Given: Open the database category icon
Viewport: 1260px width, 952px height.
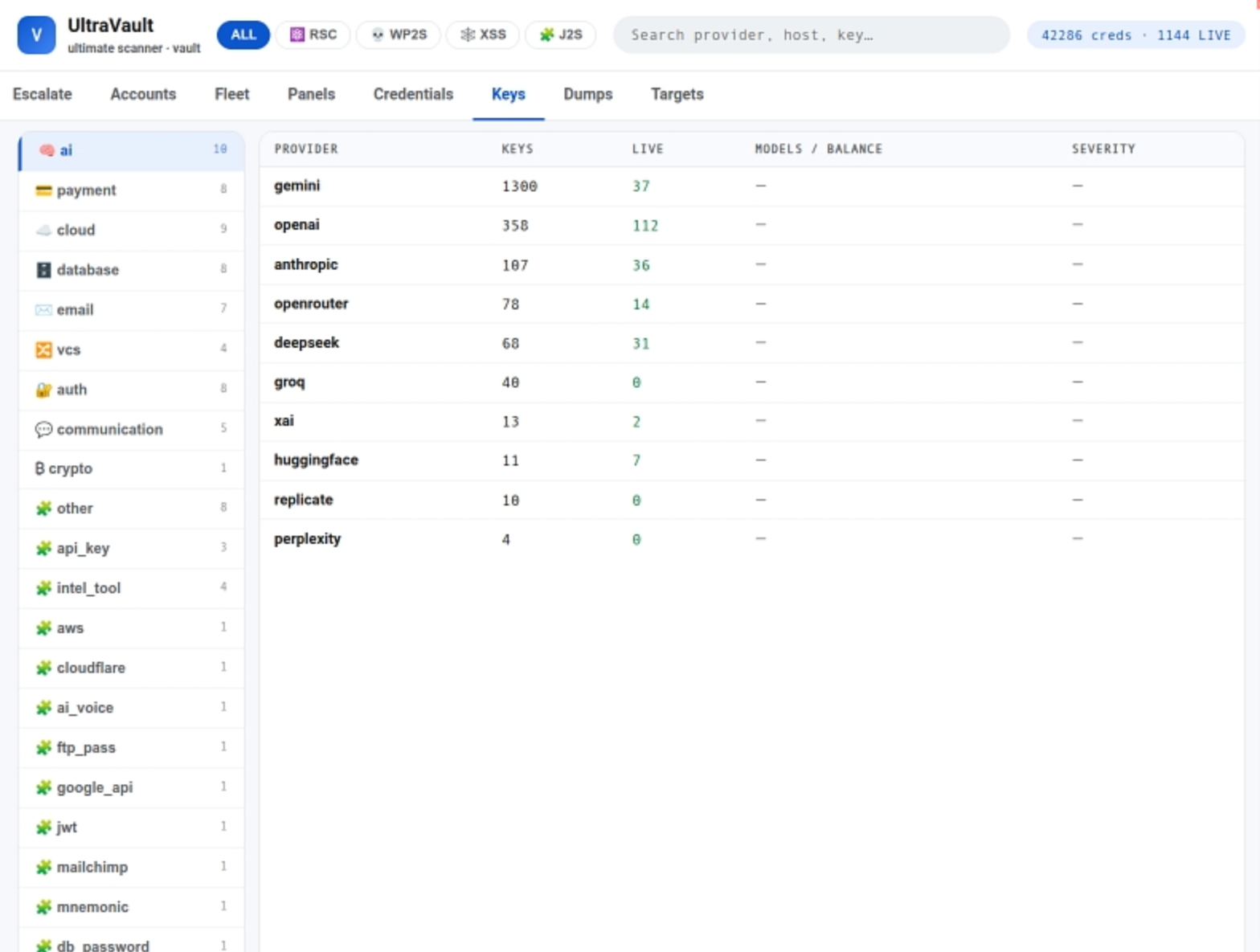Looking at the screenshot, I should 43,270.
